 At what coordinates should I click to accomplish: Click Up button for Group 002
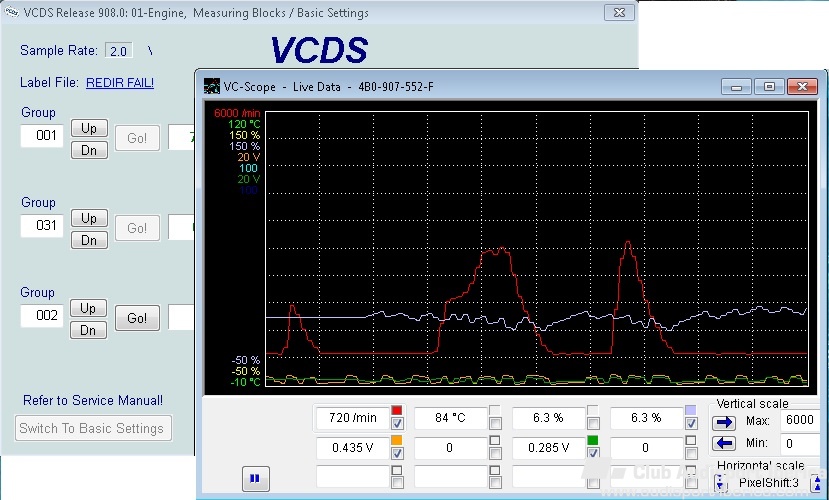[89, 308]
